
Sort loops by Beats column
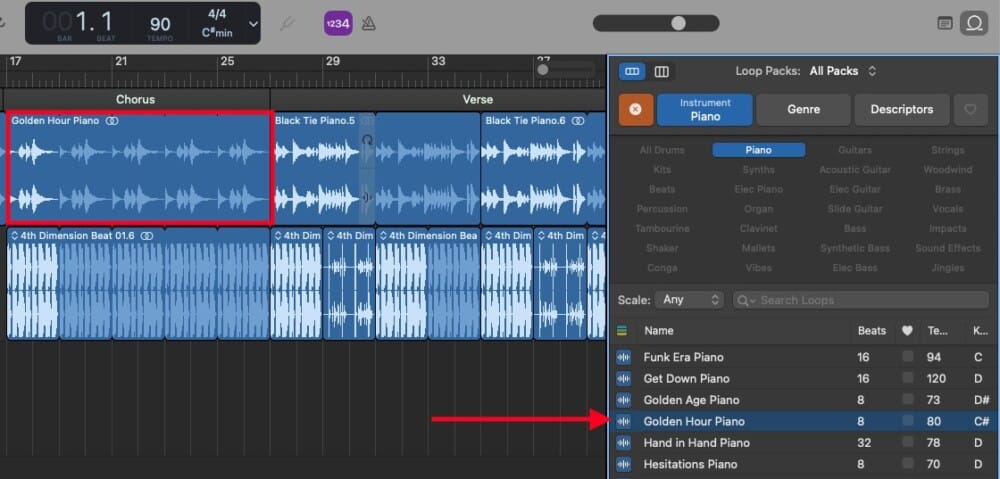(x=871, y=330)
